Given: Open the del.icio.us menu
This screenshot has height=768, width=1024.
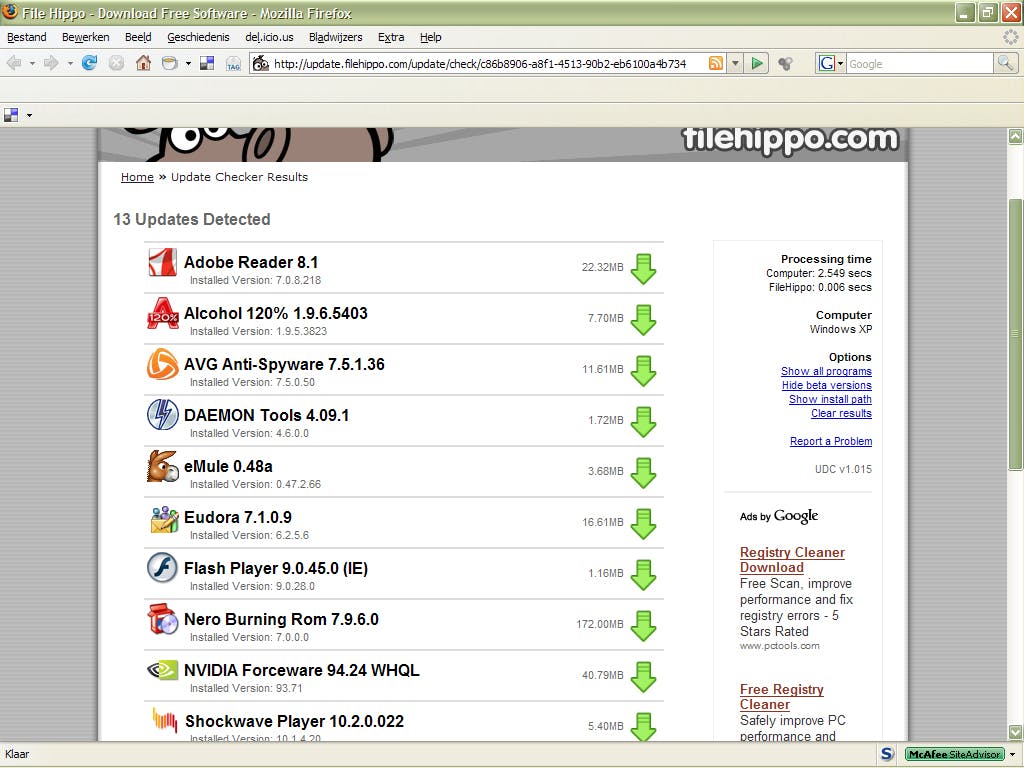Looking at the screenshot, I should pos(269,37).
